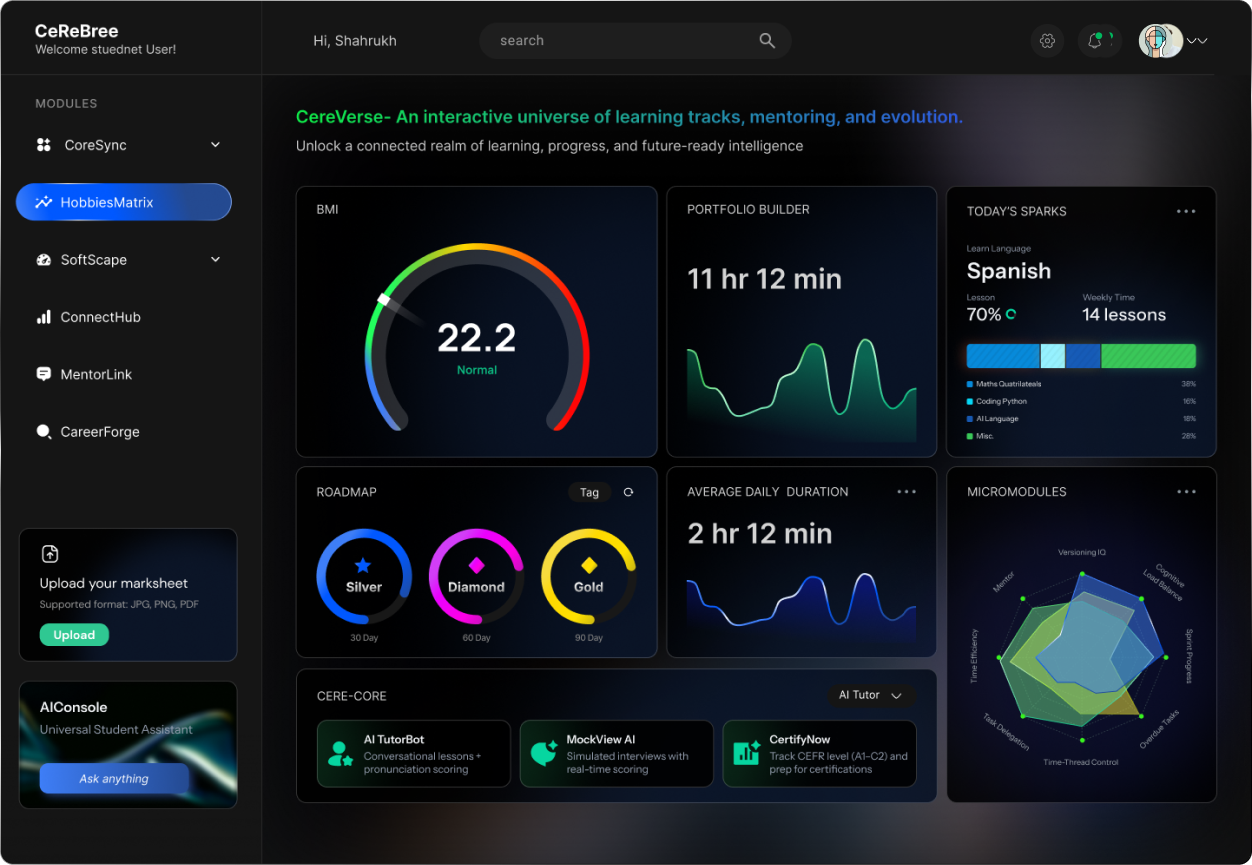Click the 11 hr 12 min value
This screenshot has width=1252, height=865.
[x=764, y=279]
